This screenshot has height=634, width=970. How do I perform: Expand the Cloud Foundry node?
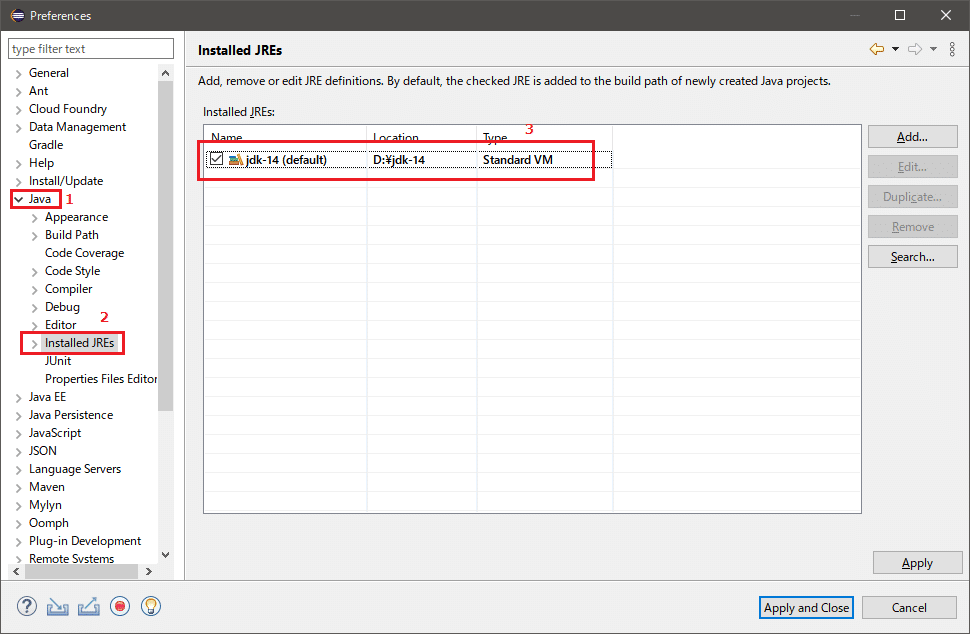[x=19, y=109]
